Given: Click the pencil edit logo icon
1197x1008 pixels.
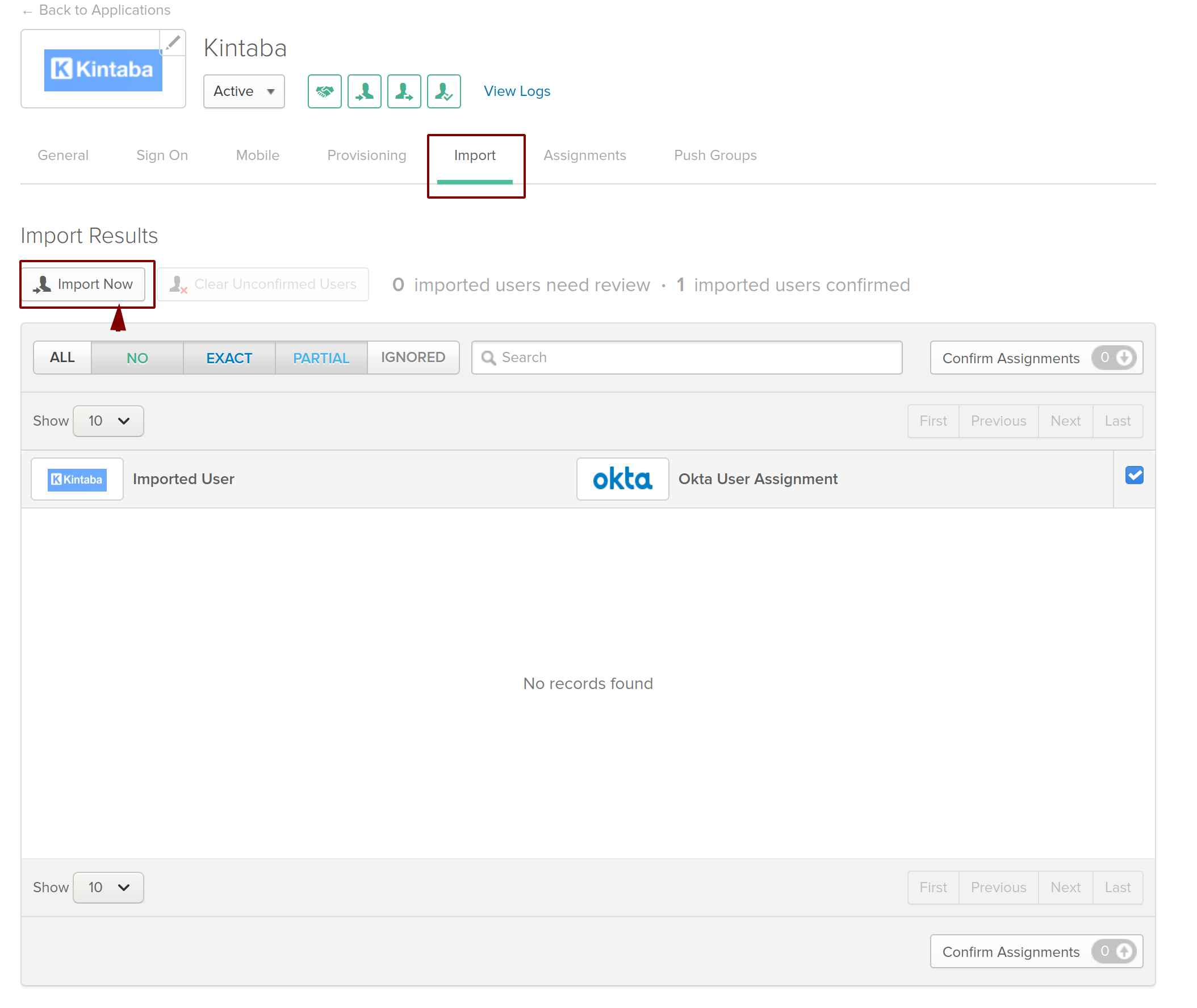Looking at the screenshot, I should (x=173, y=43).
